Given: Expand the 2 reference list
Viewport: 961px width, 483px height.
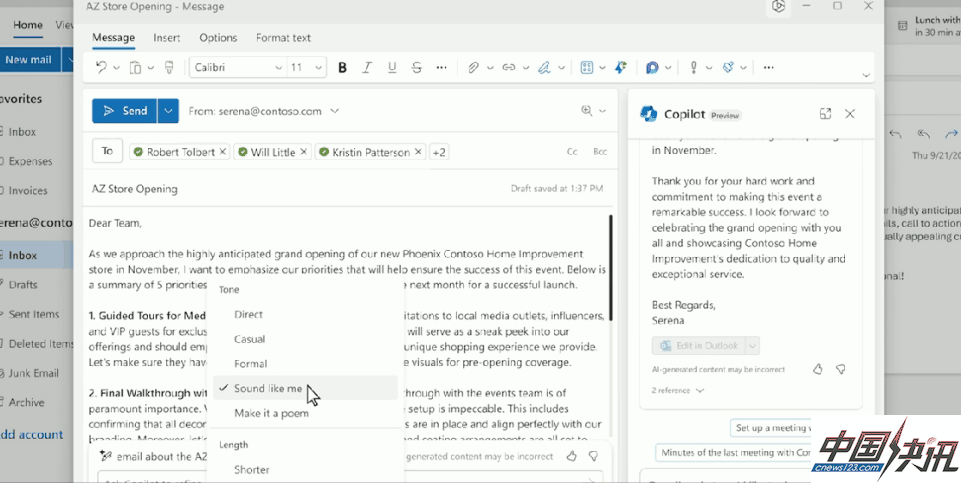Looking at the screenshot, I should 677,390.
